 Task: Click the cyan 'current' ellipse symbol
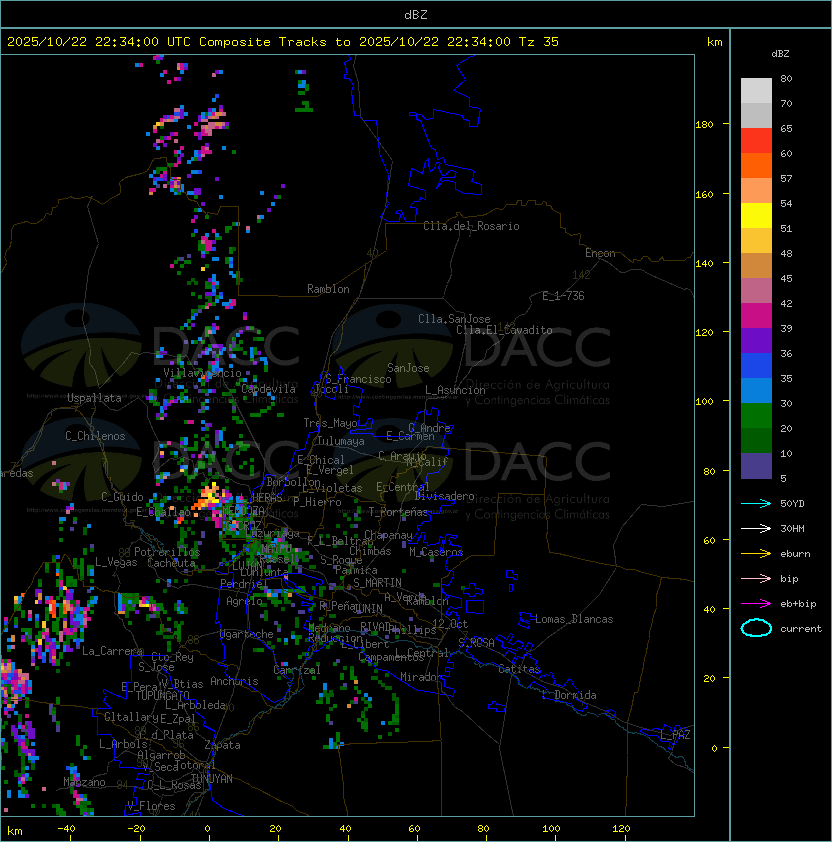[756, 628]
